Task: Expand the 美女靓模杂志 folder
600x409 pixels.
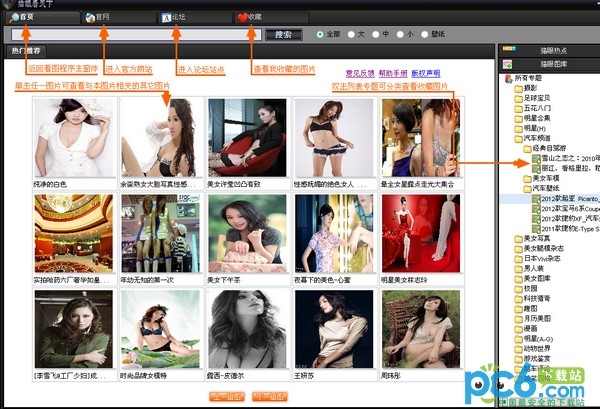Action: pyautogui.click(x=518, y=249)
